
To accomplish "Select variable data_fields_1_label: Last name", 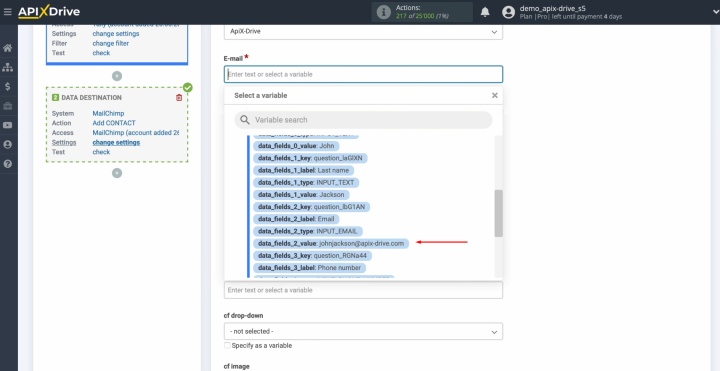I will [x=304, y=170].
